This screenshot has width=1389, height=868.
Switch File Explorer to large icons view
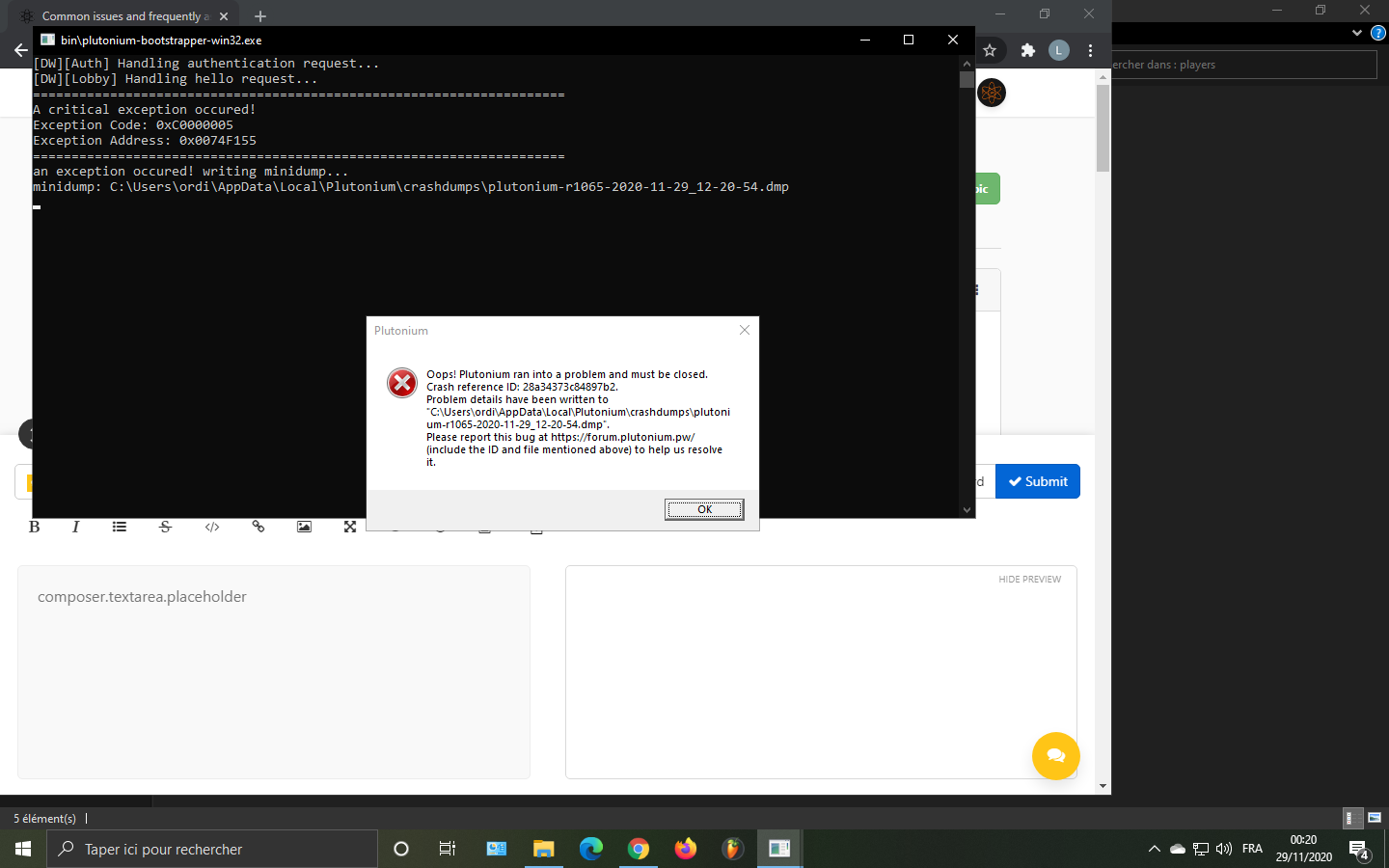point(1375,818)
